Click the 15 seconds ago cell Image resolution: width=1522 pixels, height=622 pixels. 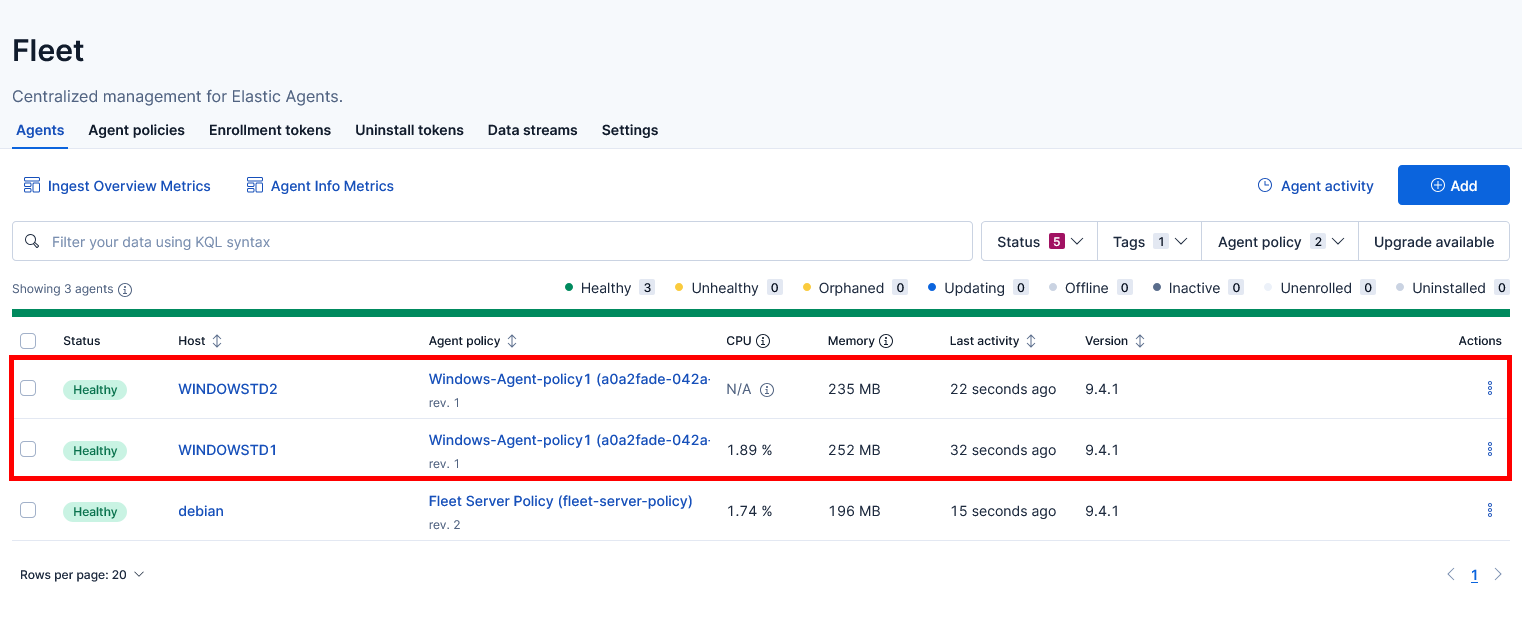coord(1003,511)
